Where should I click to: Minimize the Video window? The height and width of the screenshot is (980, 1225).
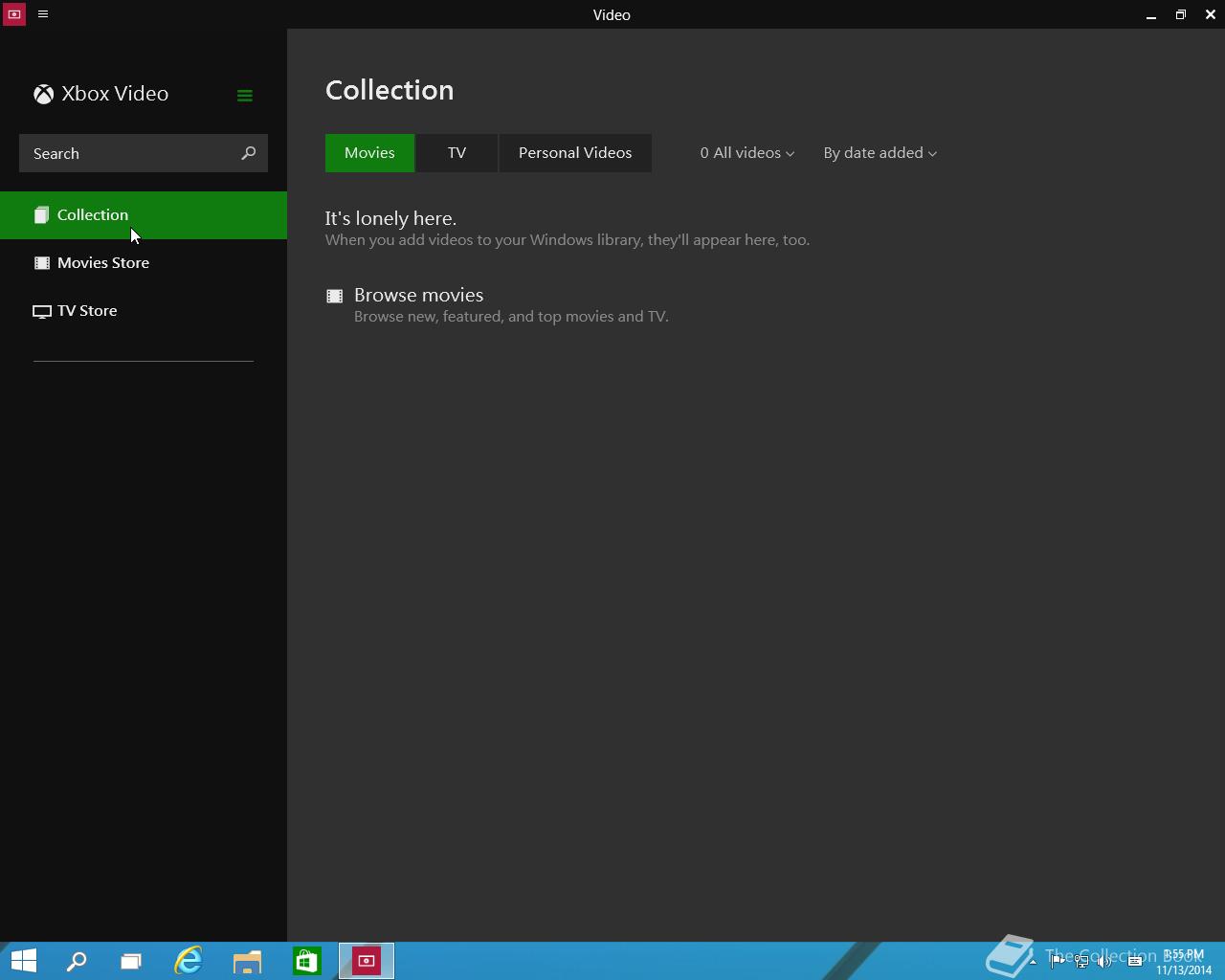[x=1151, y=14]
